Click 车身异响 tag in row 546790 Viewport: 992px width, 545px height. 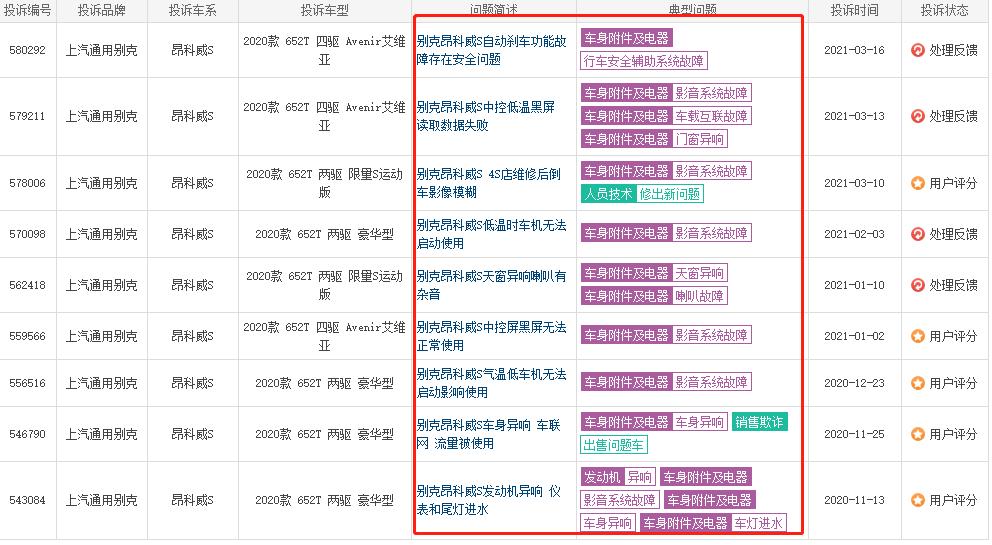[x=699, y=422]
